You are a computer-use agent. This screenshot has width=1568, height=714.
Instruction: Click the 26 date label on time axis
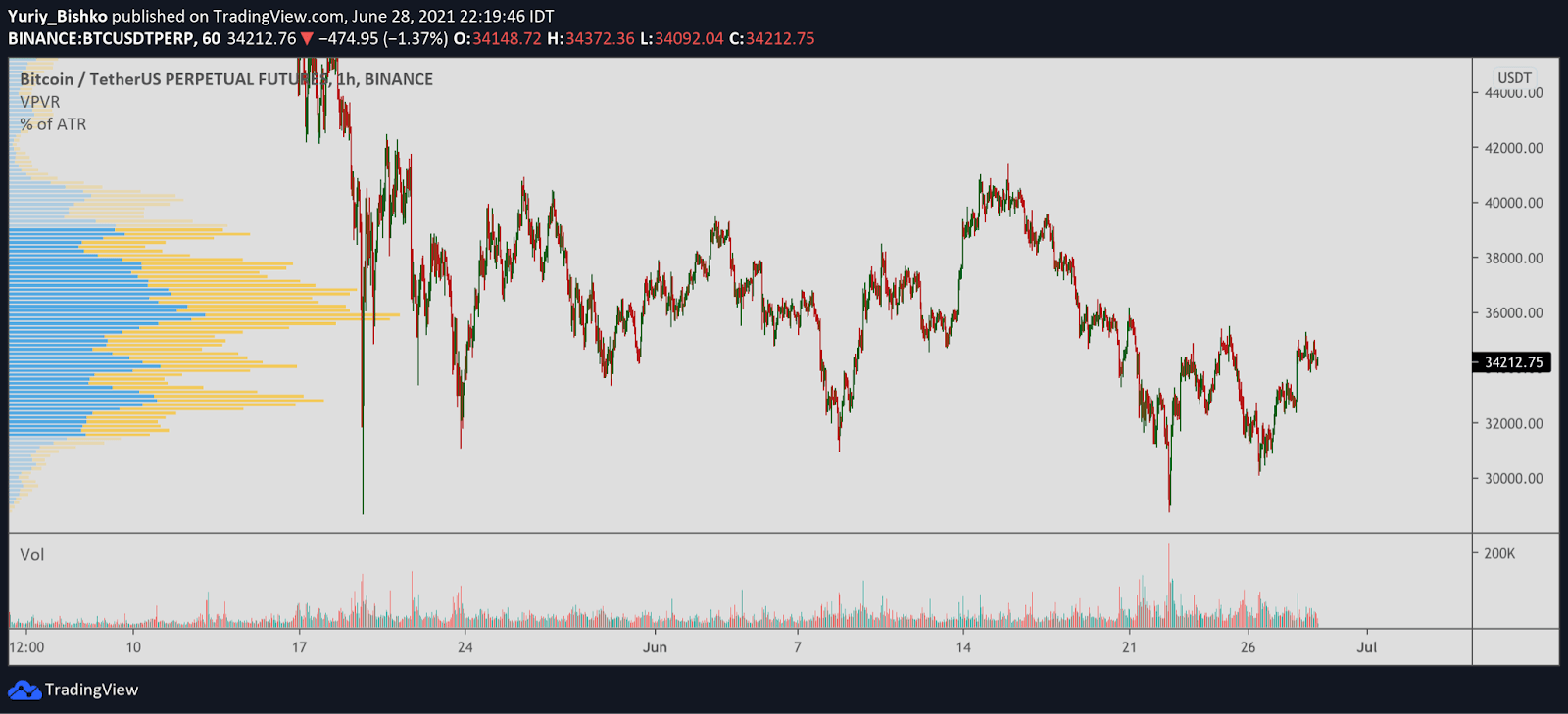click(1248, 647)
